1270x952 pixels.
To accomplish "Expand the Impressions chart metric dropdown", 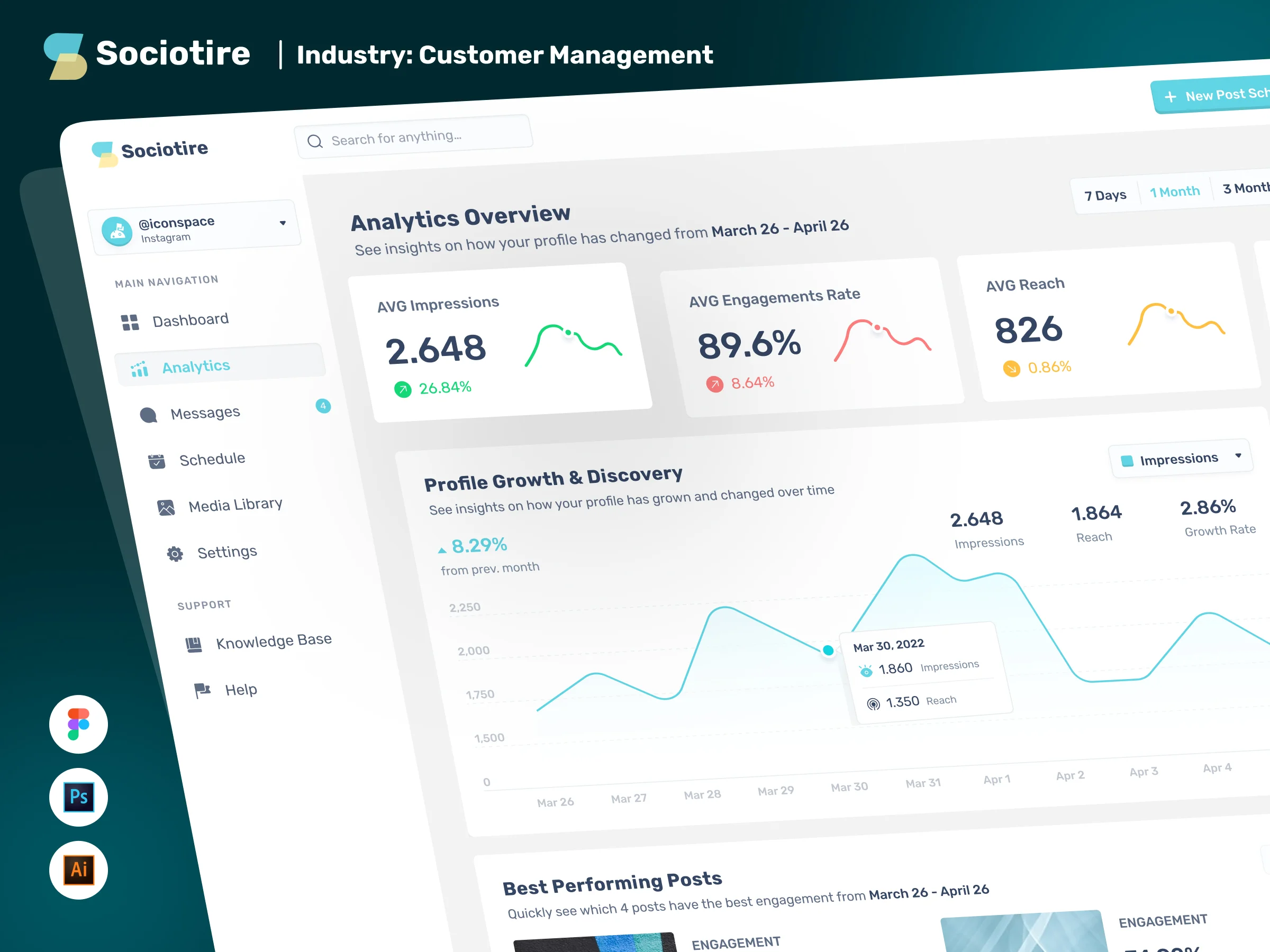I will click(1181, 459).
